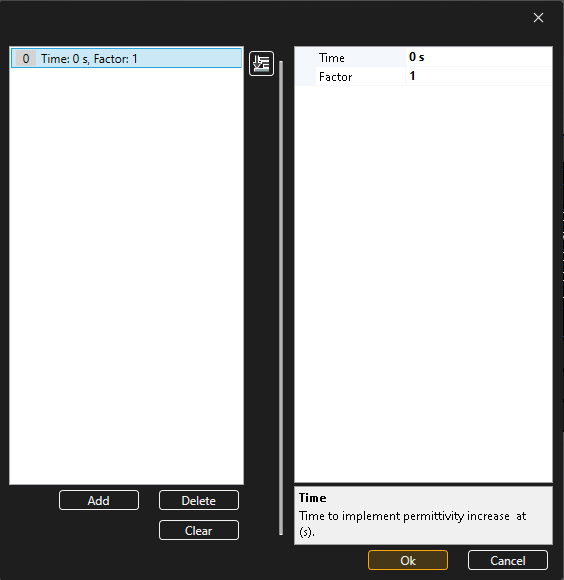Click the sort entries icon button

coord(261,64)
